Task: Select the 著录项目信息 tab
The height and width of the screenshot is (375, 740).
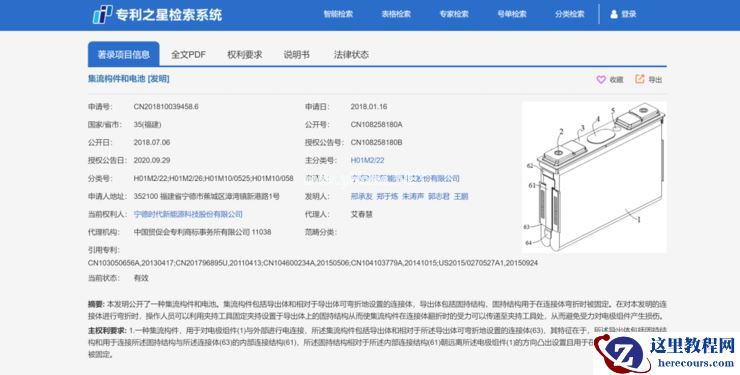Action: (124, 54)
